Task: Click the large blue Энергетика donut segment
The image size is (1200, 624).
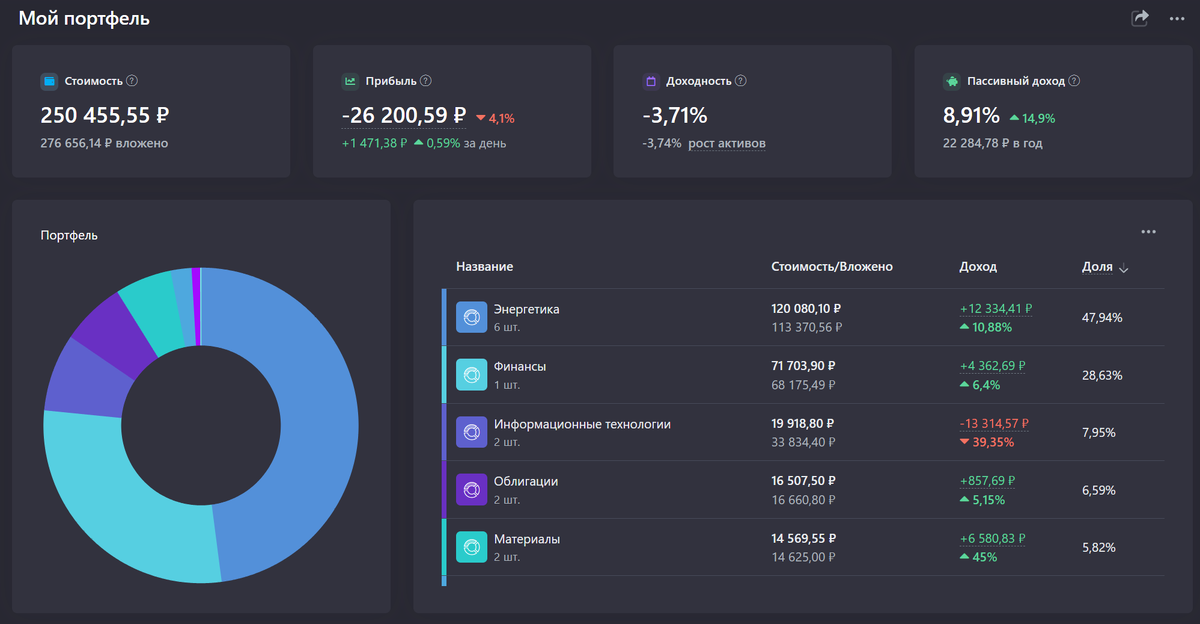Action: point(318,420)
